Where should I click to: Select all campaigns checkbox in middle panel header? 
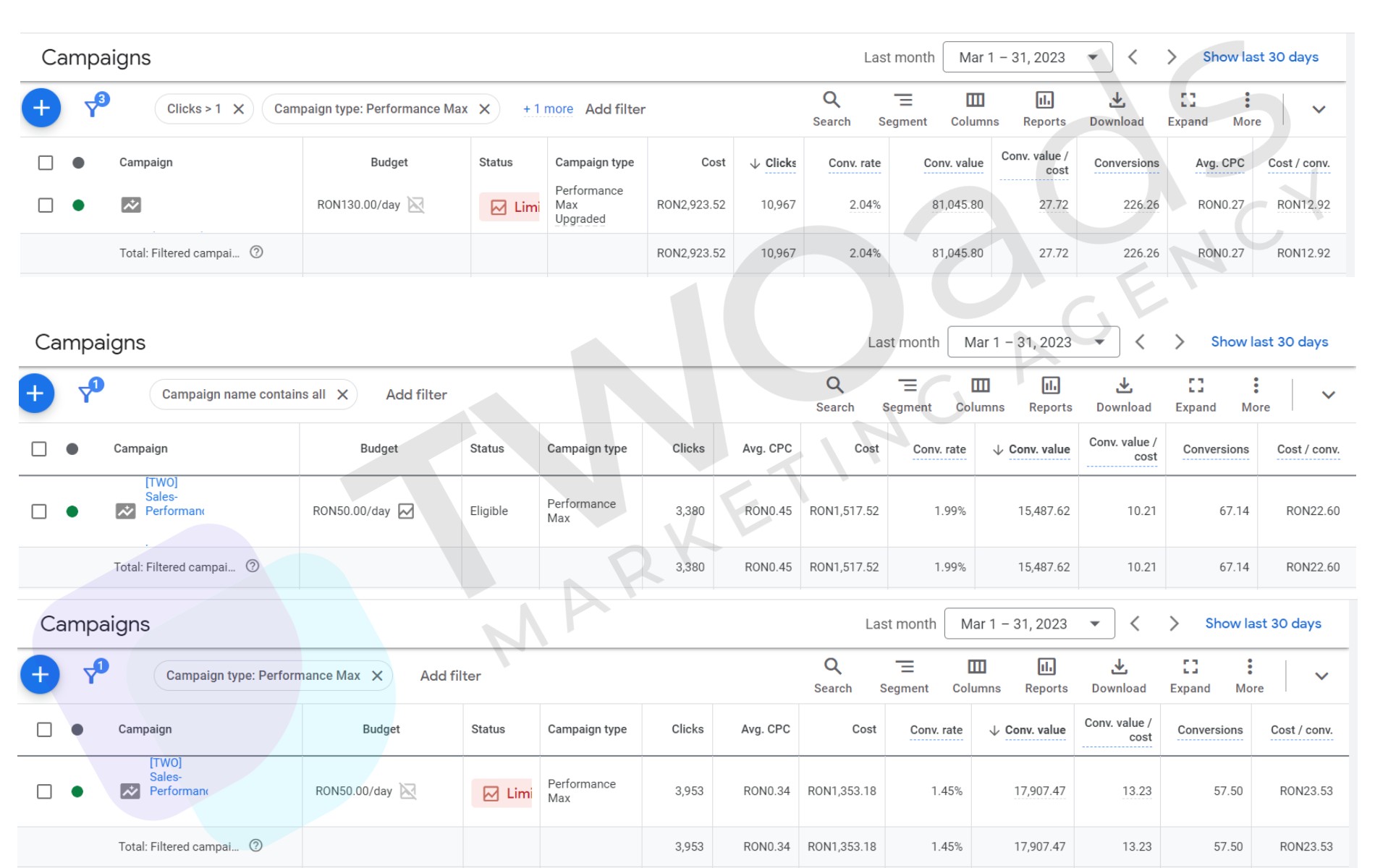(39, 449)
